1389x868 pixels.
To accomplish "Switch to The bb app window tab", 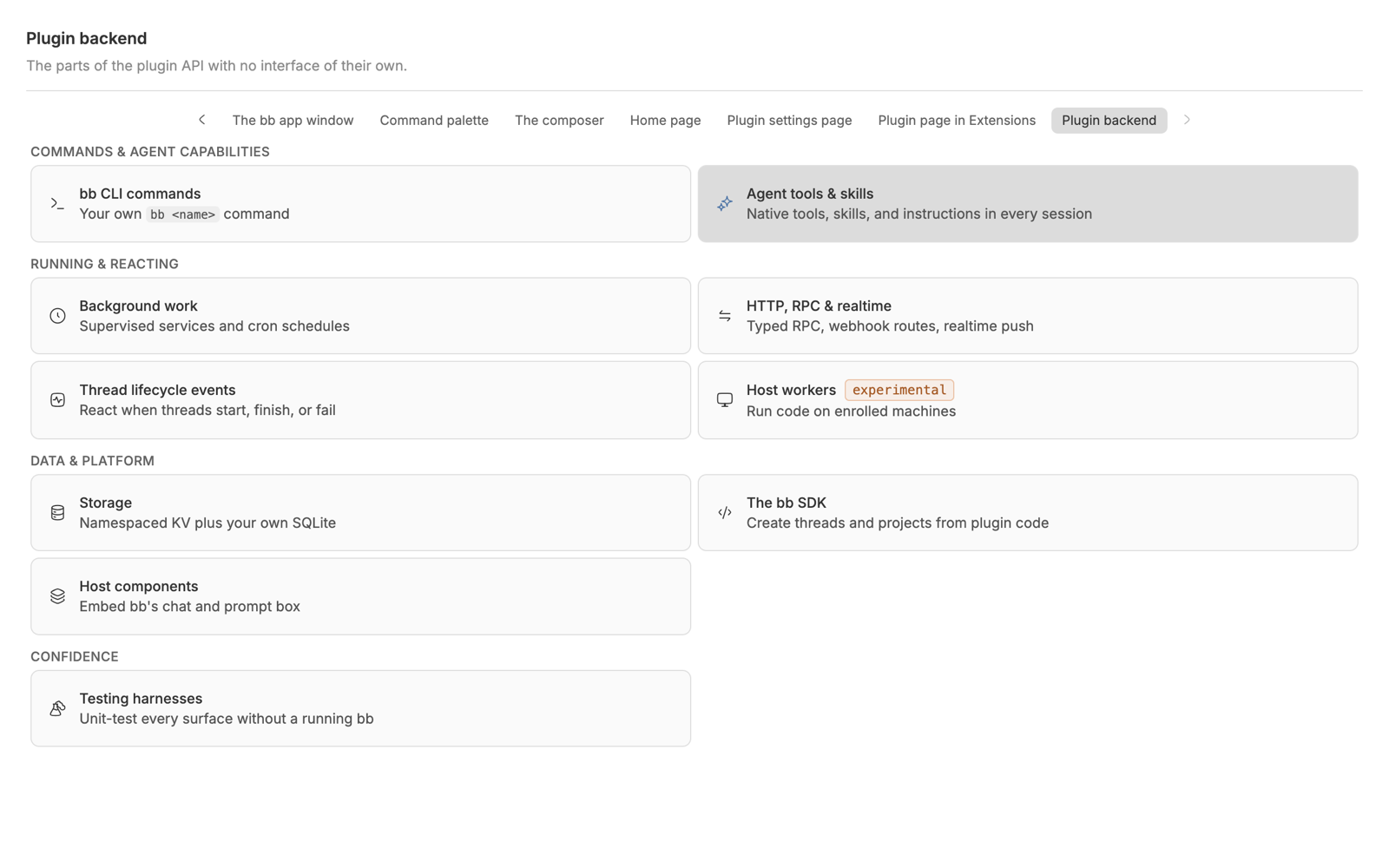I will (293, 121).
